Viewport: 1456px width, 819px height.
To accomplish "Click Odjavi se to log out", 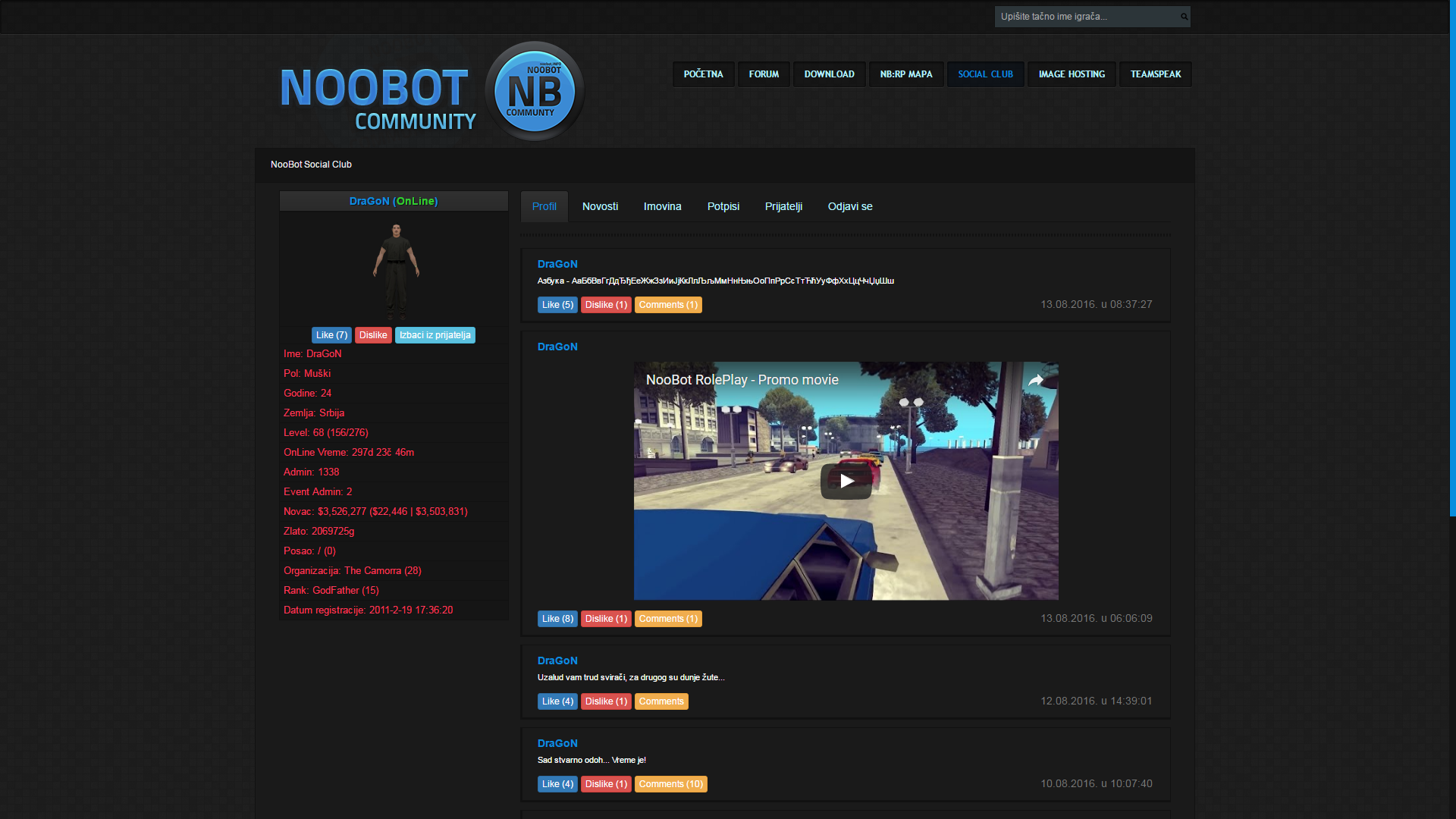I will [849, 206].
